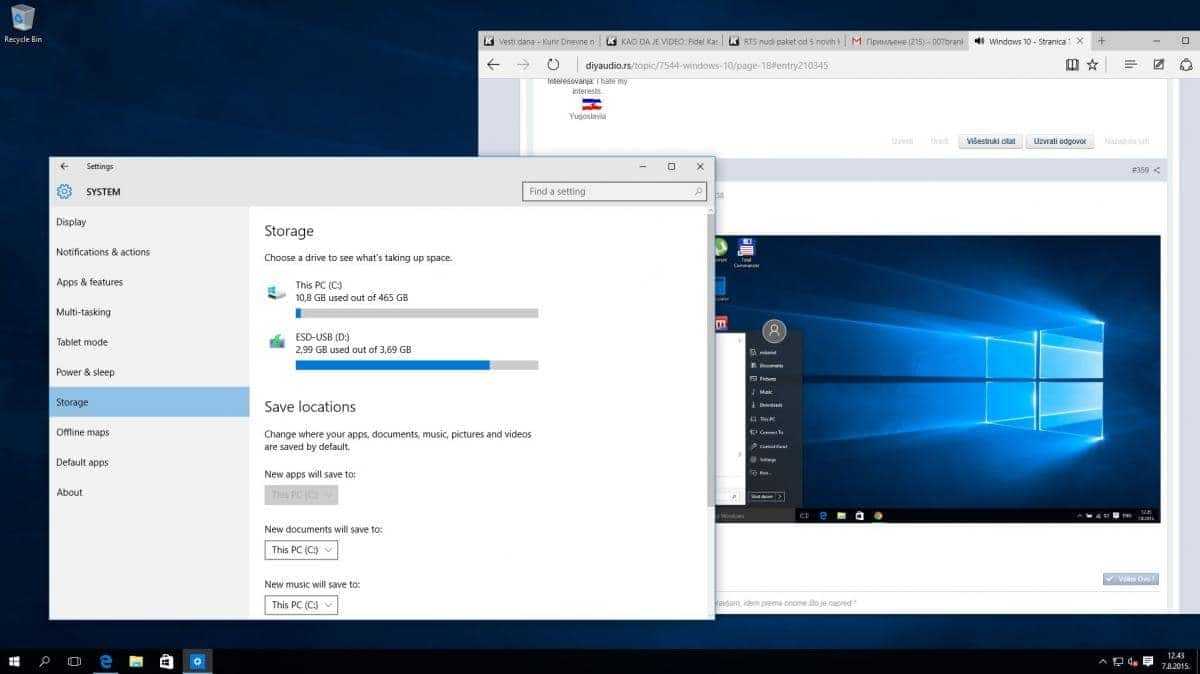Open the Recycle Bin desktop icon
The image size is (1200, 674).
click(x=21, y=24)
